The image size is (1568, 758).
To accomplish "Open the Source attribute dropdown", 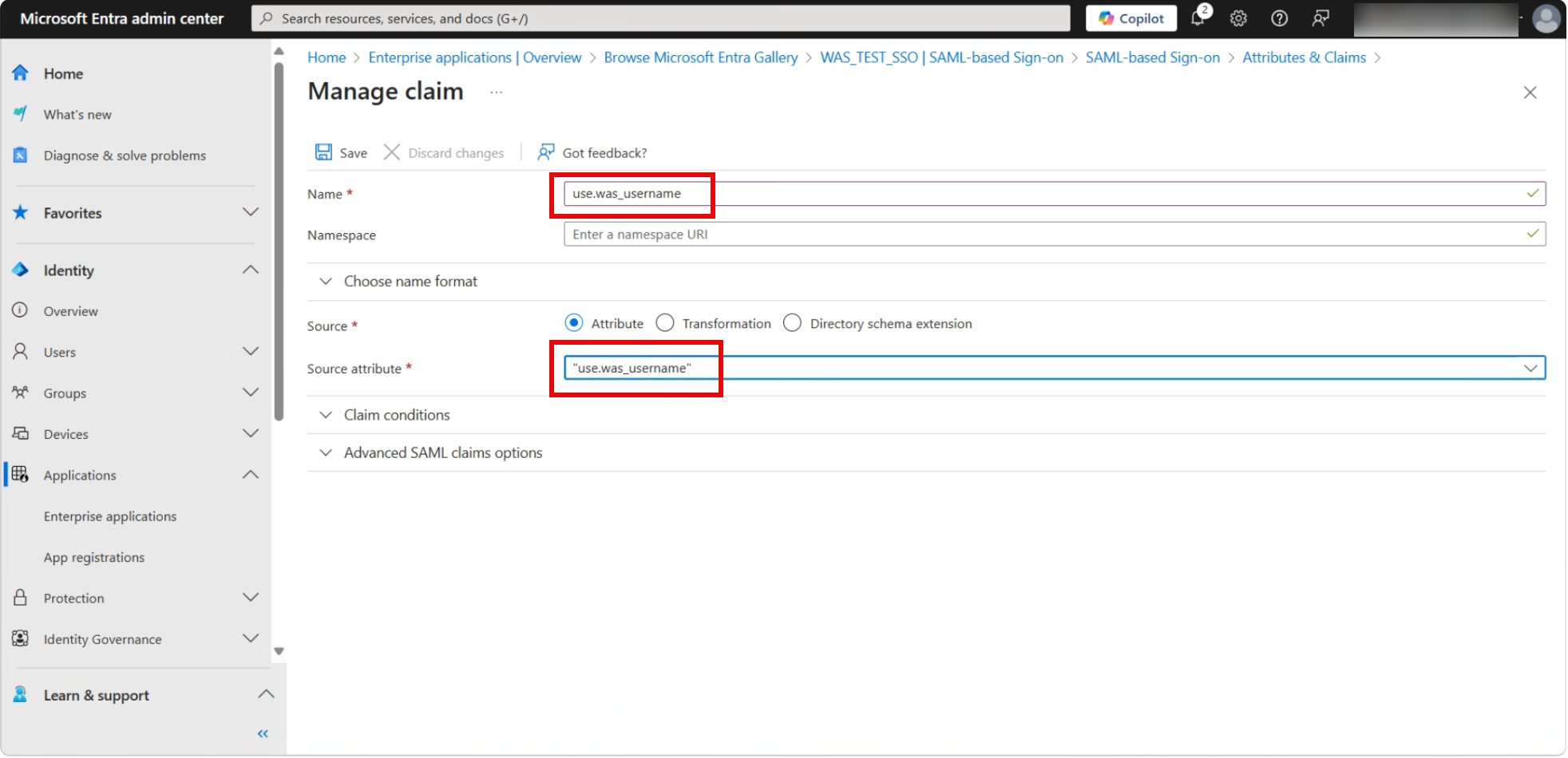I will click(1054, 368).
